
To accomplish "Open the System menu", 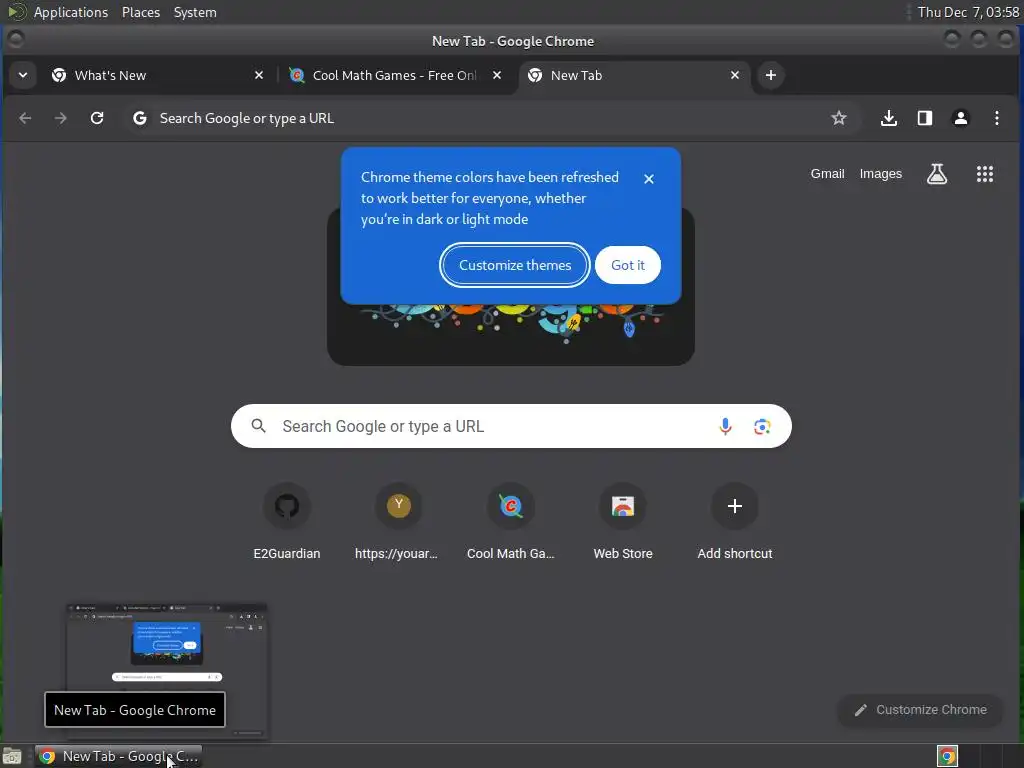I will [x=195, y=12].
